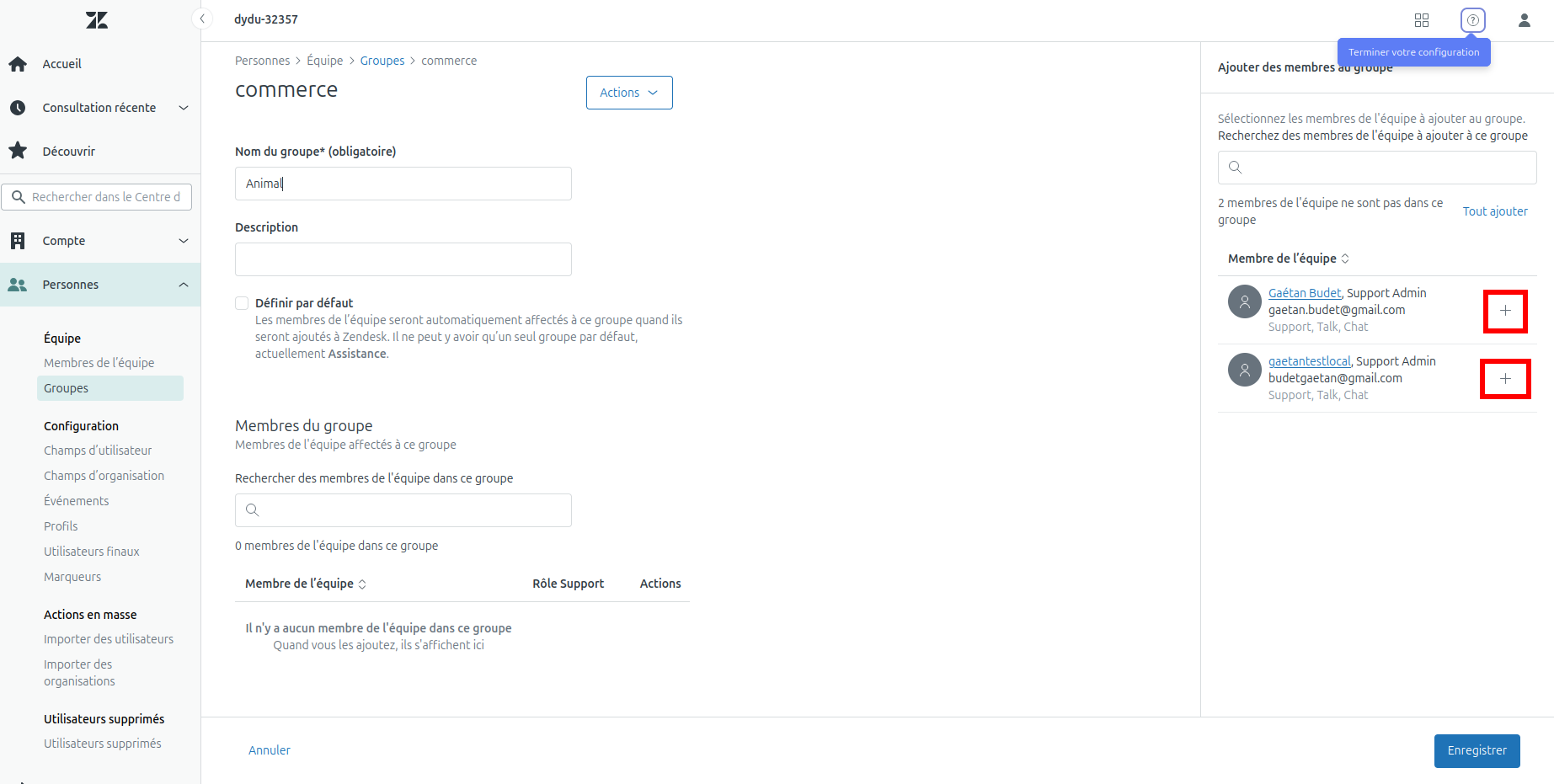Click the Enregistrer button
Screen dimensions: 1554x784
1477,750
